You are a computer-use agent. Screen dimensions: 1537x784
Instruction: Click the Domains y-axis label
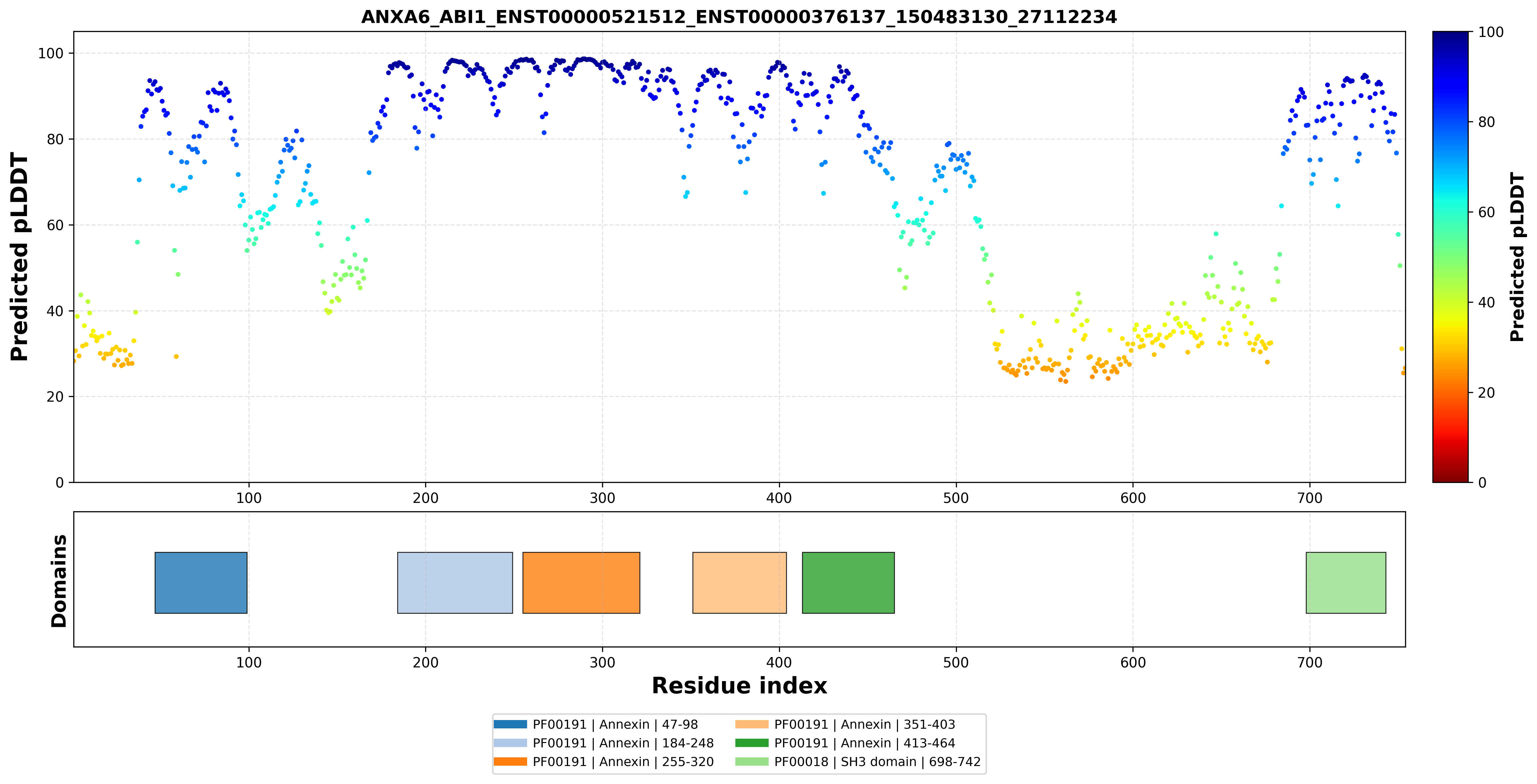59,581
